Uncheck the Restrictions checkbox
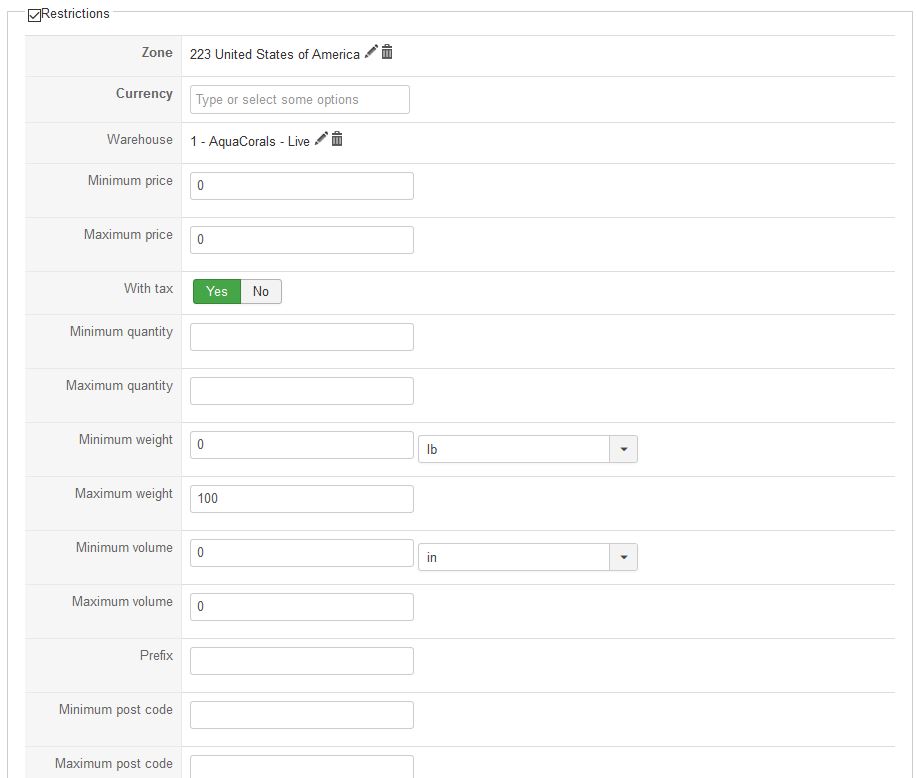The image size is (916, 778). 34,15
